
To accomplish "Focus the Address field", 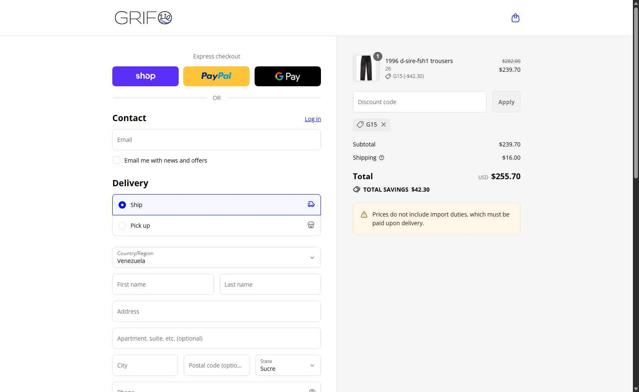I will point(216,311).
